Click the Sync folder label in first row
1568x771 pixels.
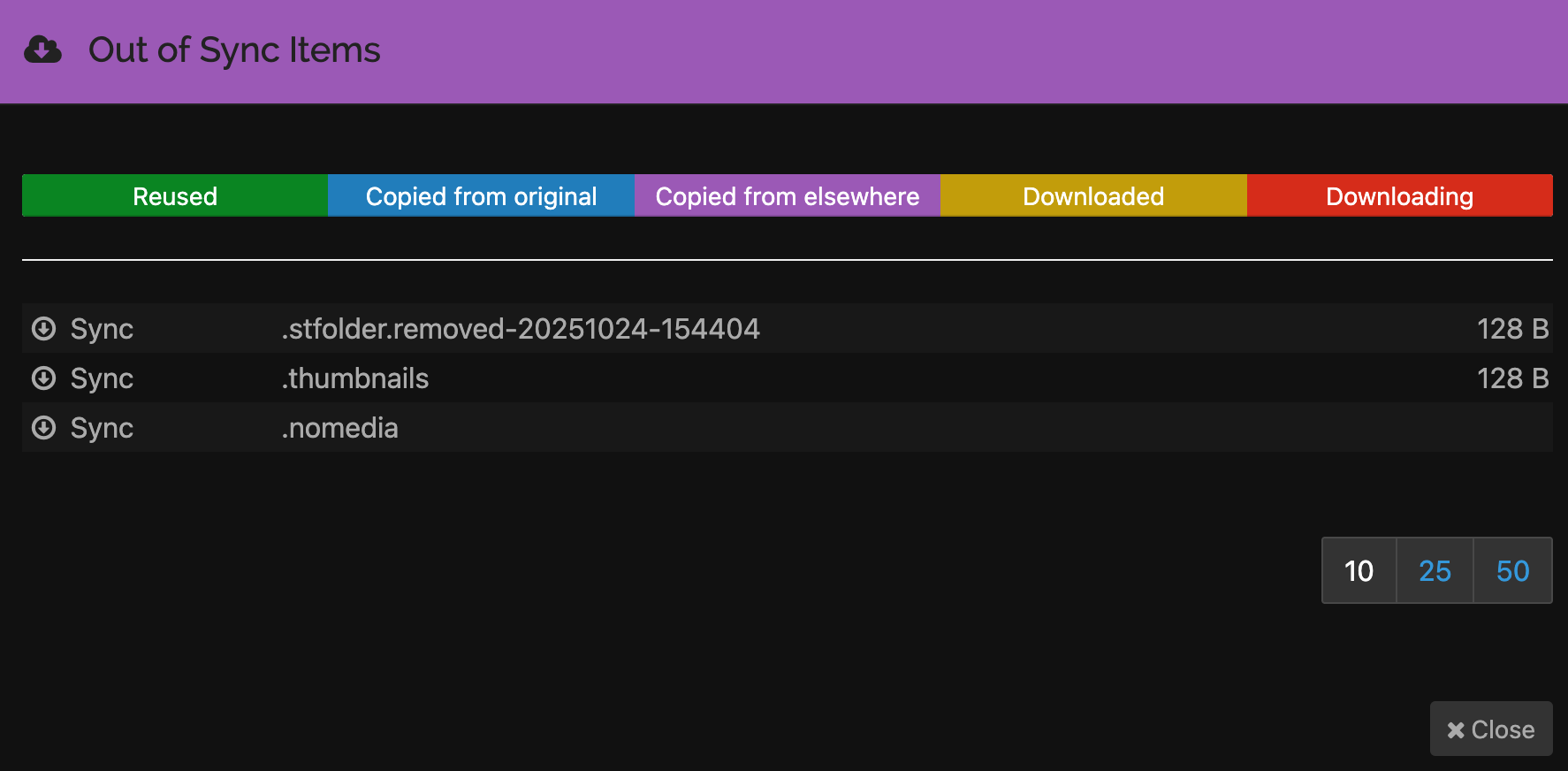pos(102,329)
